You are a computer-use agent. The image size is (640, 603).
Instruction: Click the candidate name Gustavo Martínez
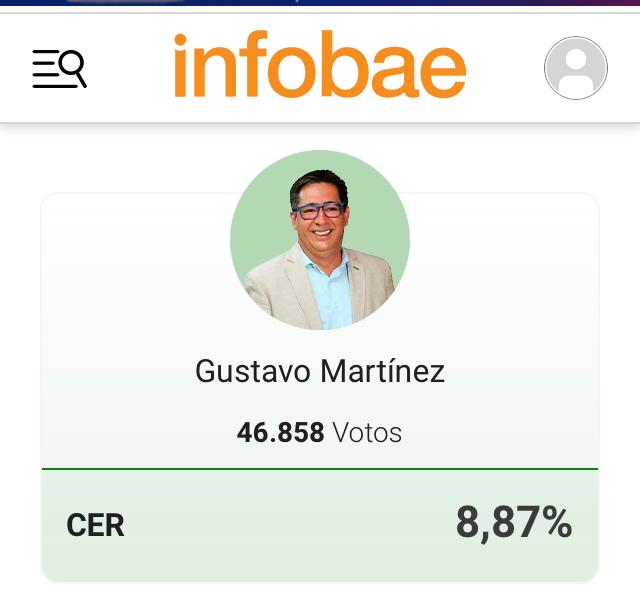[x=320, y=371]
